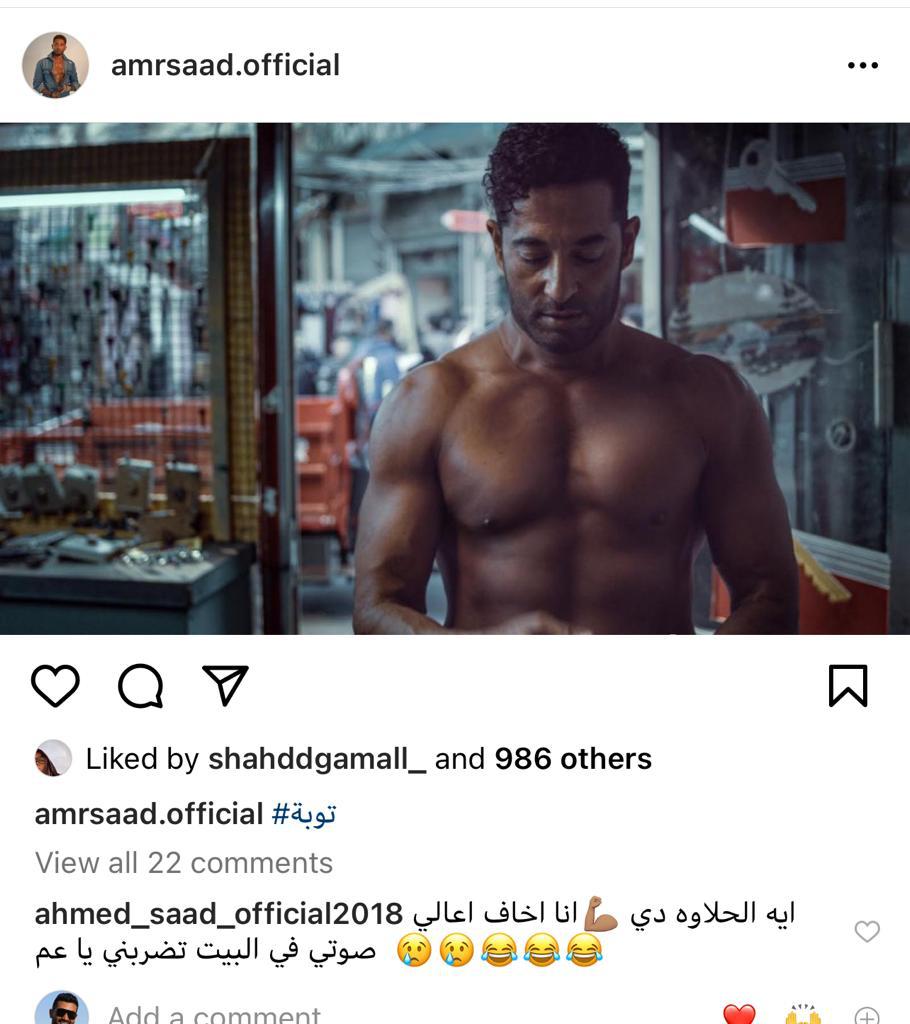Like ahmed_saad_official2018's comment

tap(867, 931)
